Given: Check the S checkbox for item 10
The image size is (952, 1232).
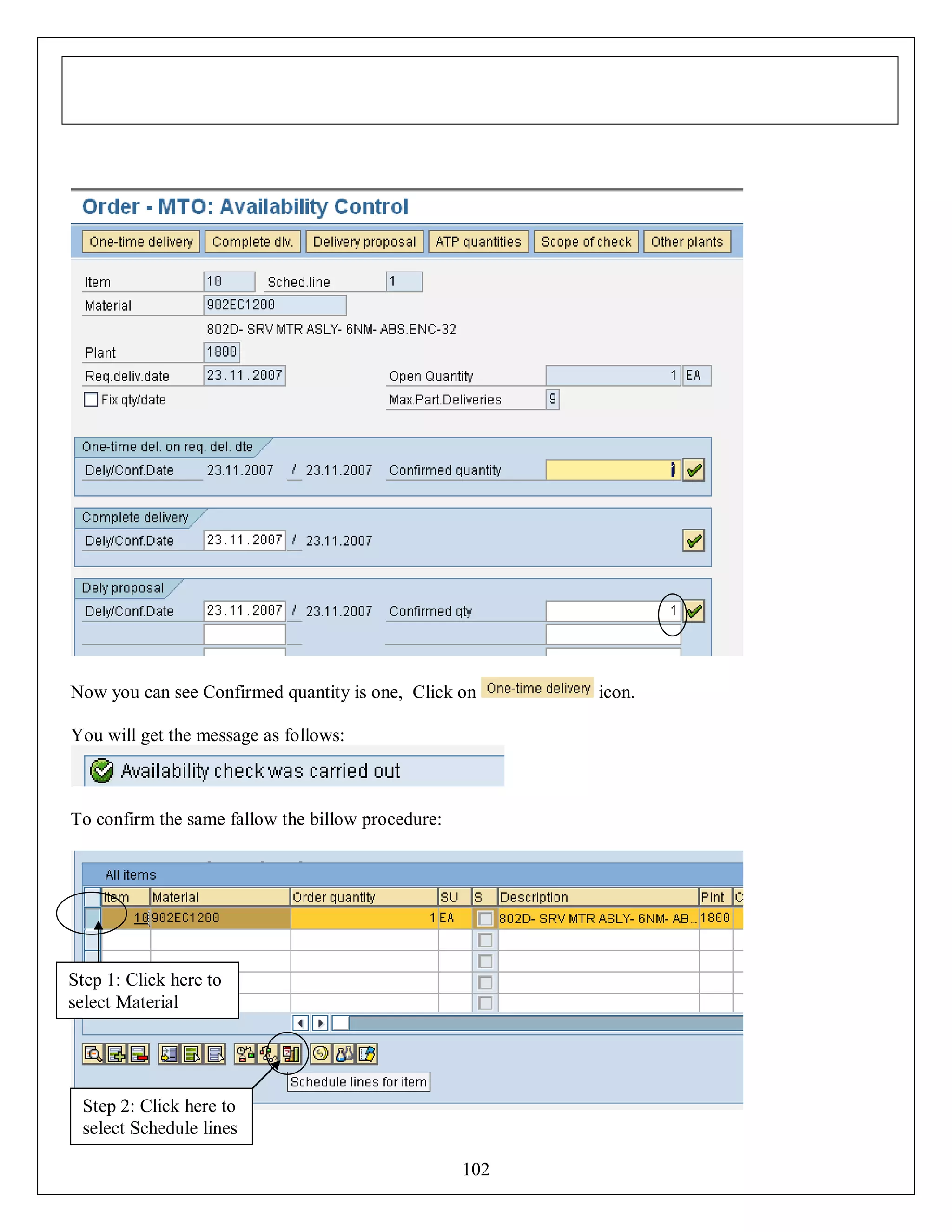Looking at the screenshot, I should pos(485,918).
